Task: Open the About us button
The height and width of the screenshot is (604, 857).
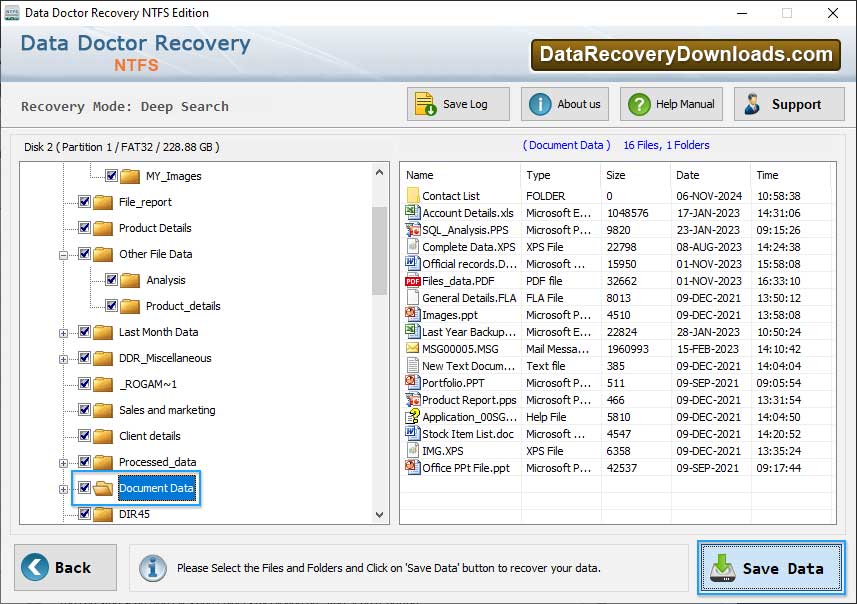Action: (x=565, y=104)
